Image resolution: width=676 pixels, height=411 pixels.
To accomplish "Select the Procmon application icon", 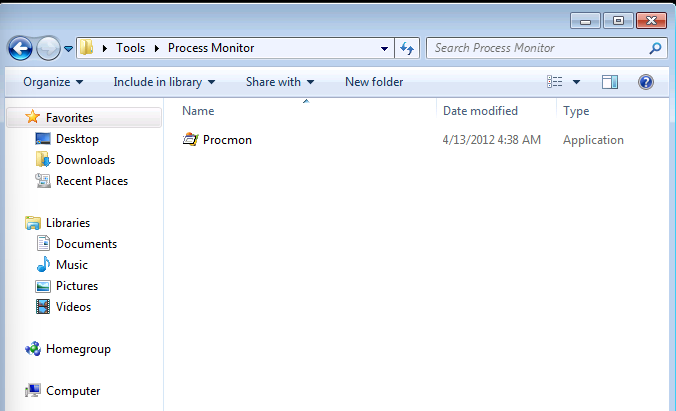I will [190, 140].
